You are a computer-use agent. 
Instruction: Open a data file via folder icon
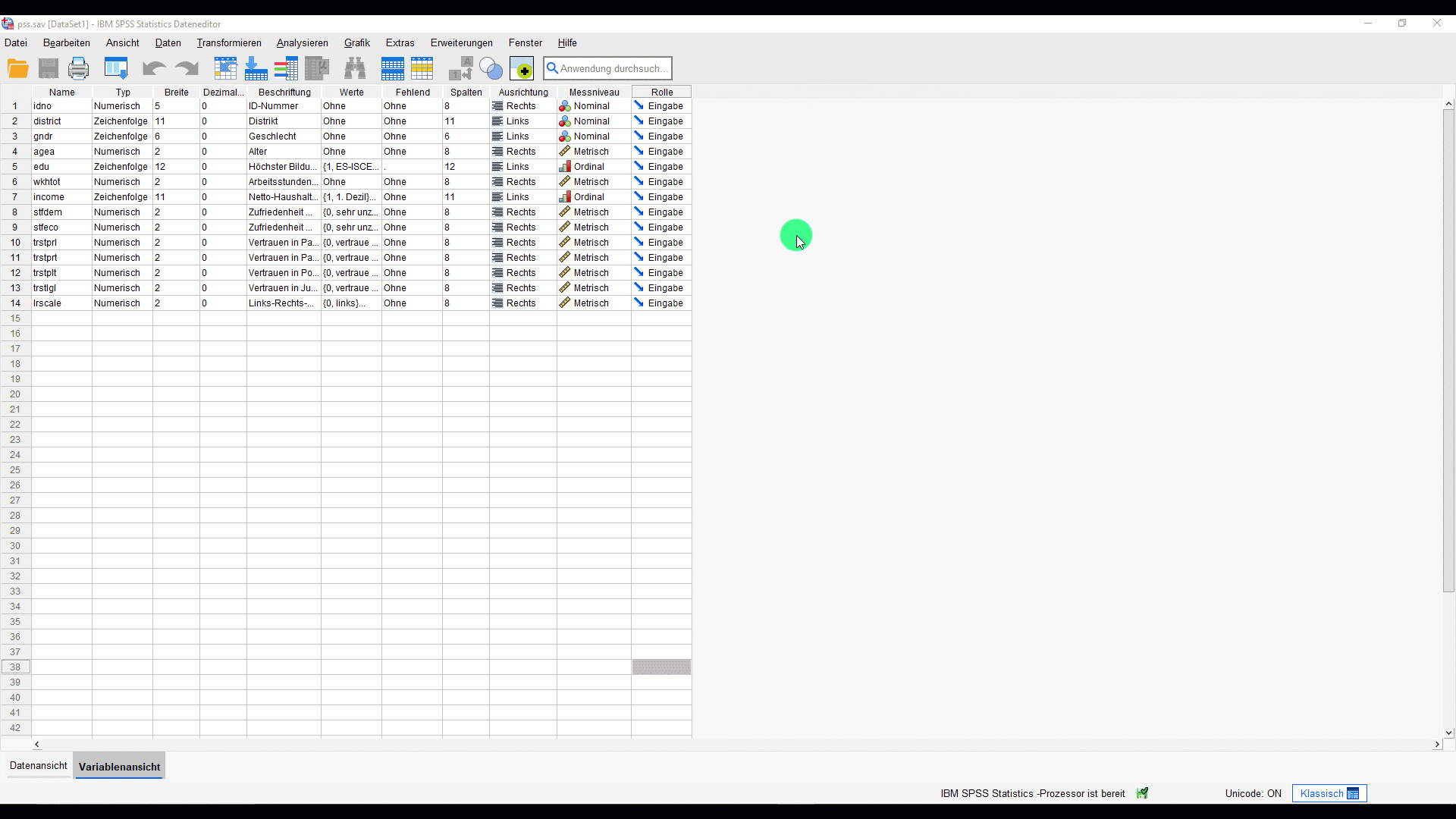tap(18, 69)
